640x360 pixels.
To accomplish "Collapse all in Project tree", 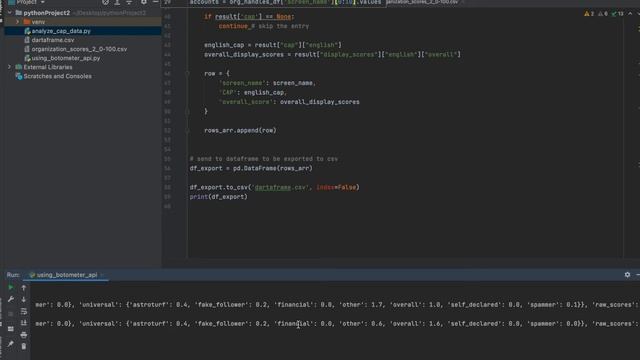I will tap(129, 2).
